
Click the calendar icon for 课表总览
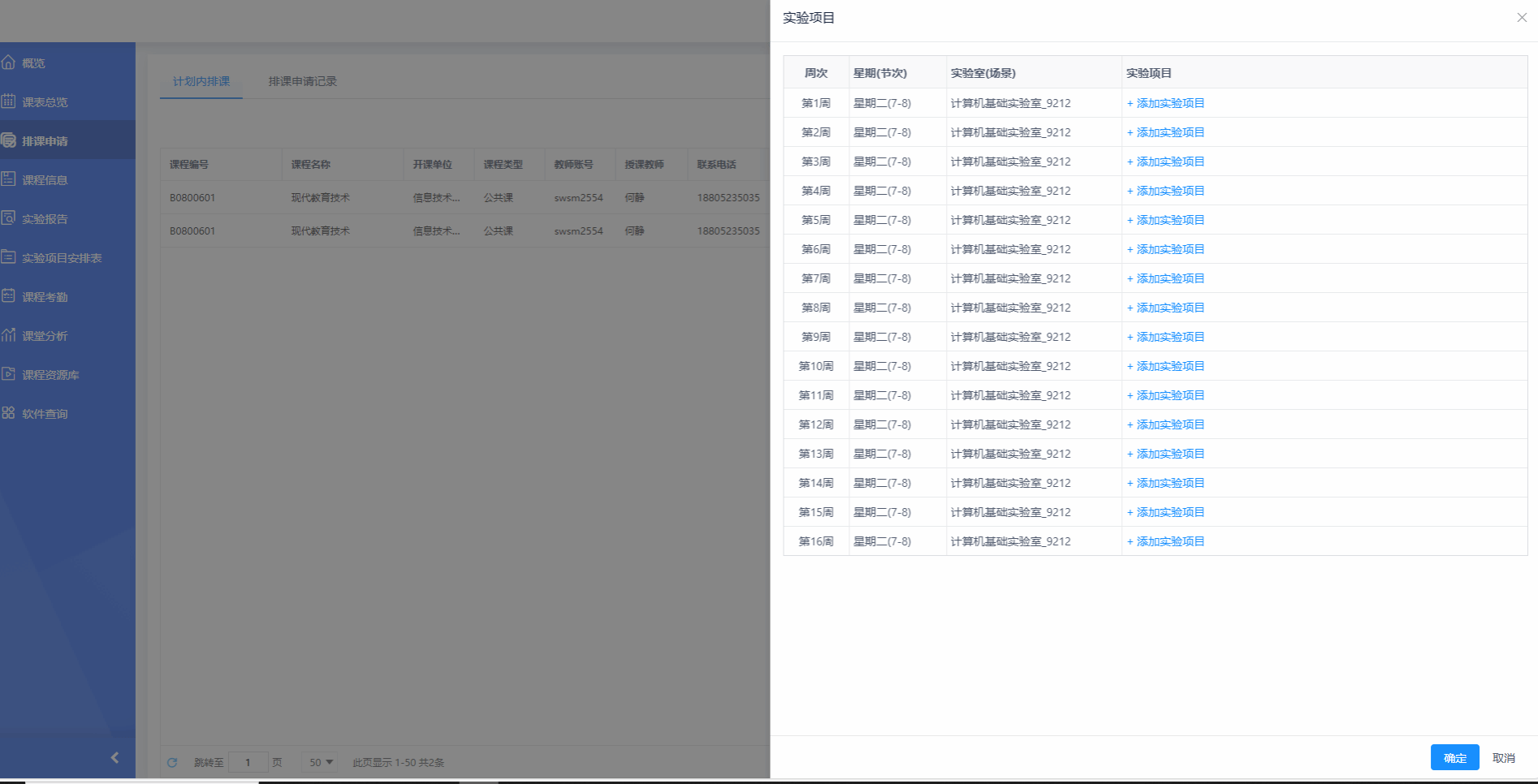tap(9, 101)
